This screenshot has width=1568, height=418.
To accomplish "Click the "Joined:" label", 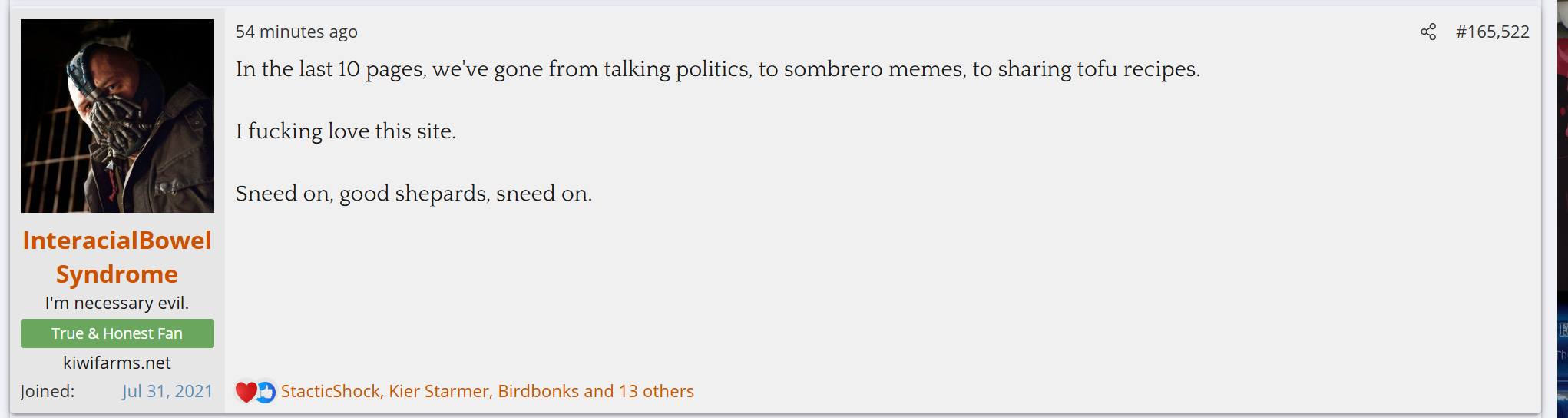I will [x=48, y=391].
